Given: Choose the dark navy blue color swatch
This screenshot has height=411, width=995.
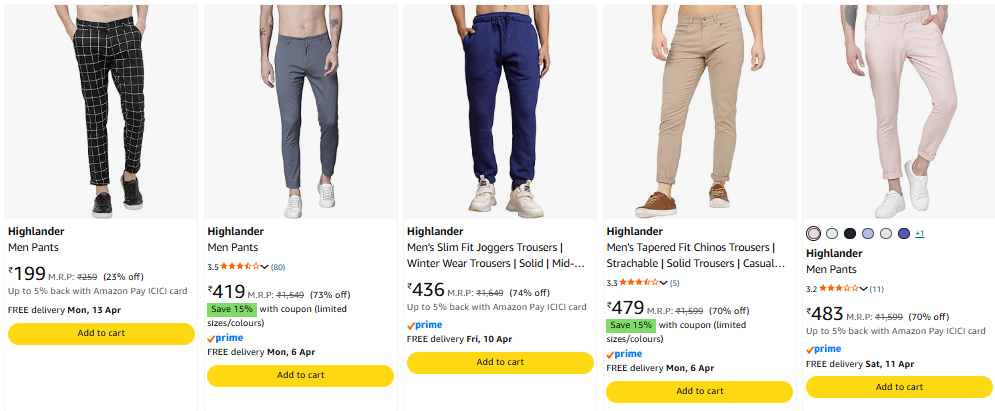Looking at the screenshot, I should tap(904, 234).
